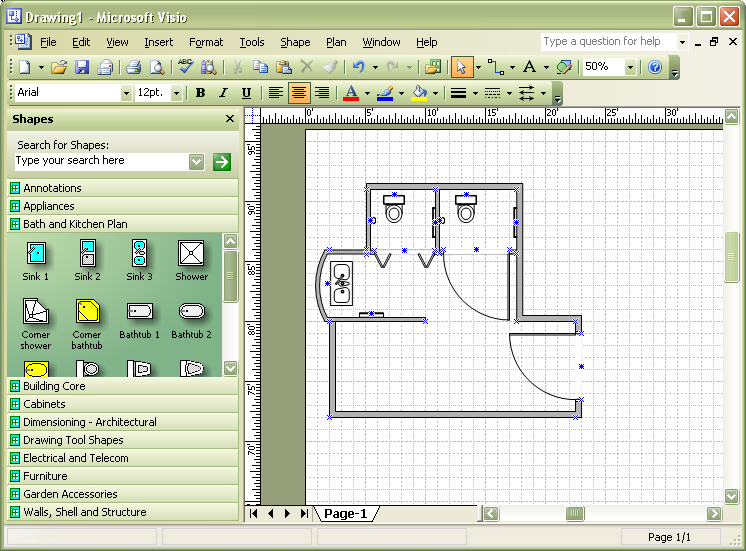Viewport: 746px width, 551px height.
Task: Open Print Preview icon
Action: [157, 67]
